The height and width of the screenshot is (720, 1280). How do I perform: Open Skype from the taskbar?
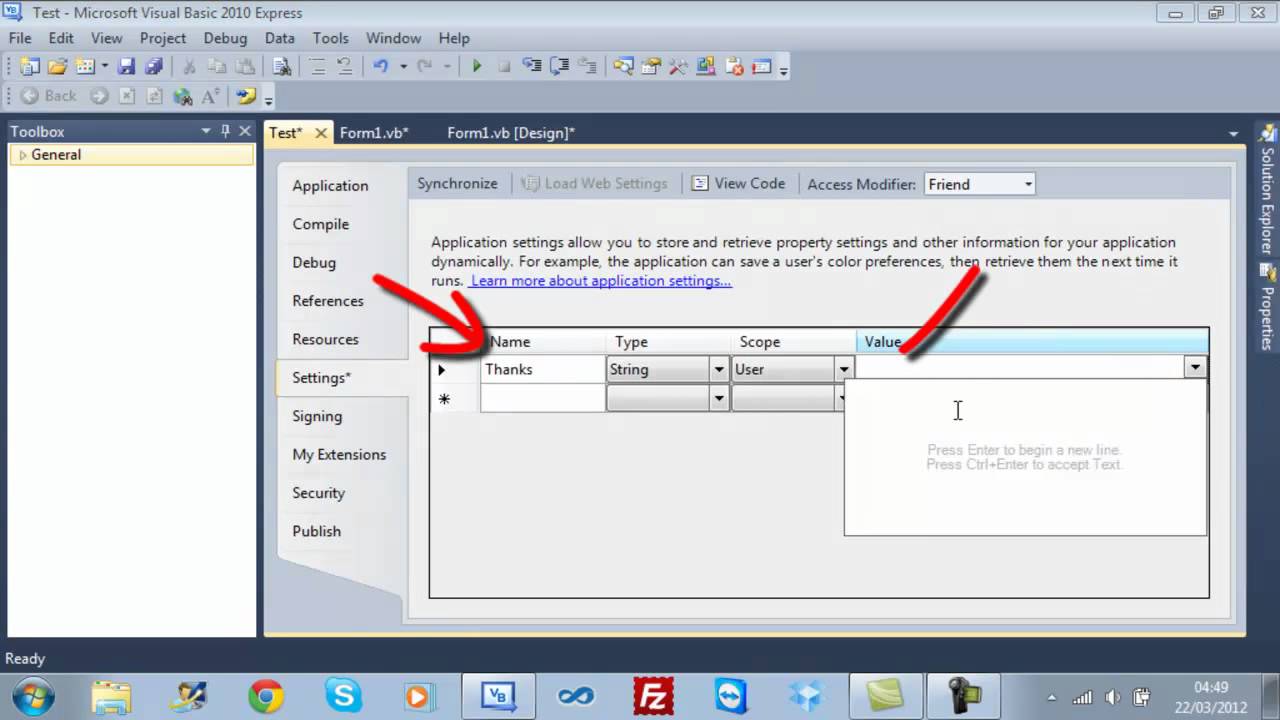343,696
